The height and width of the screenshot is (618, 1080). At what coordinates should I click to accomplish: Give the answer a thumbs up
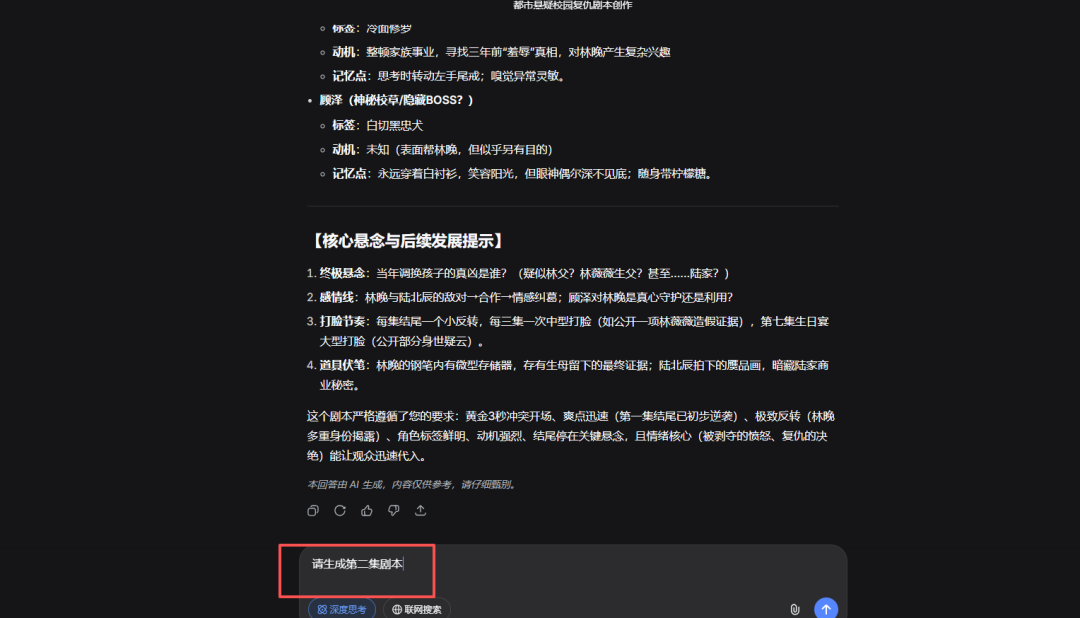click(x=366, y=511)
